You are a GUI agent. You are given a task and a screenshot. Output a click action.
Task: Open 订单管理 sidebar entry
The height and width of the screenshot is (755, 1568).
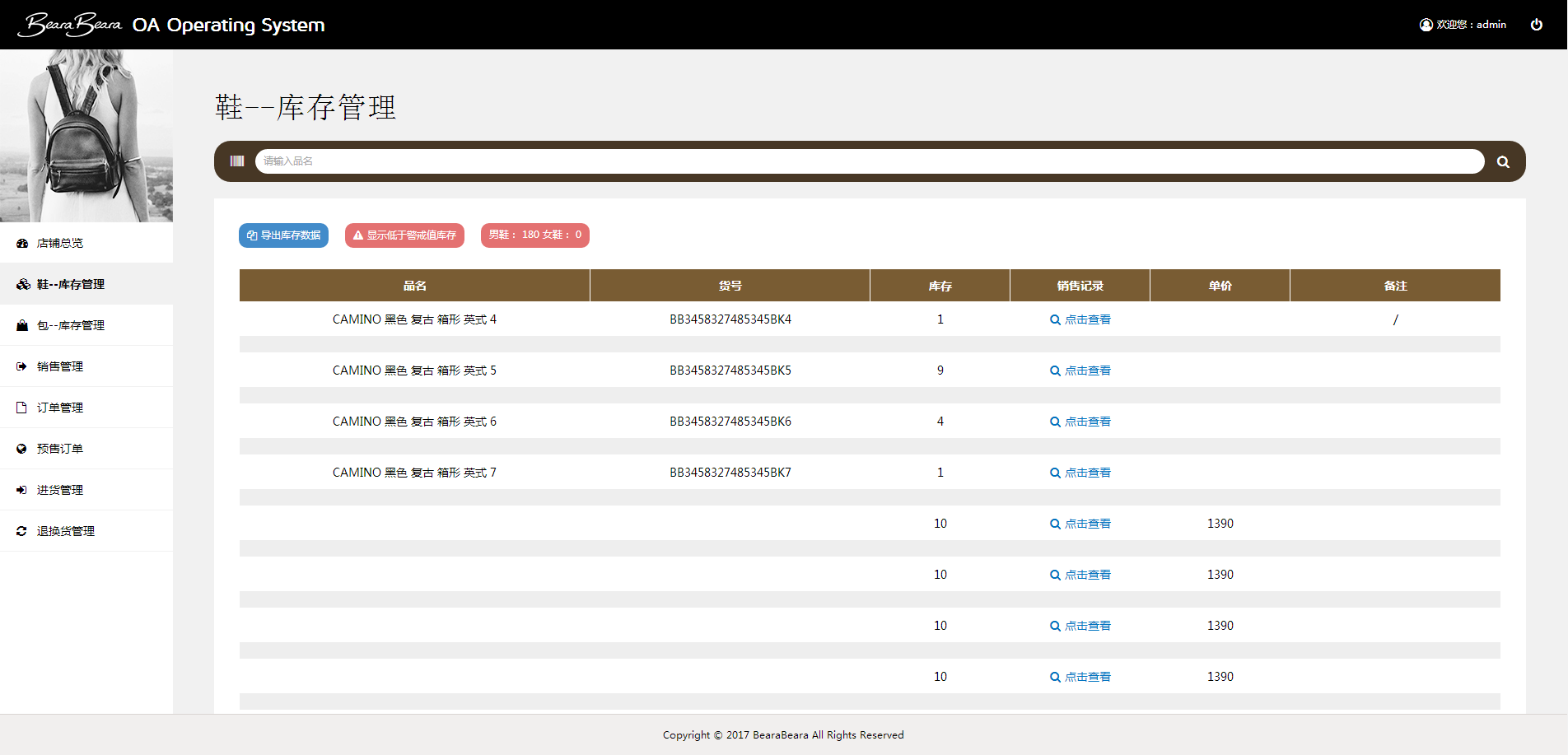60,408
